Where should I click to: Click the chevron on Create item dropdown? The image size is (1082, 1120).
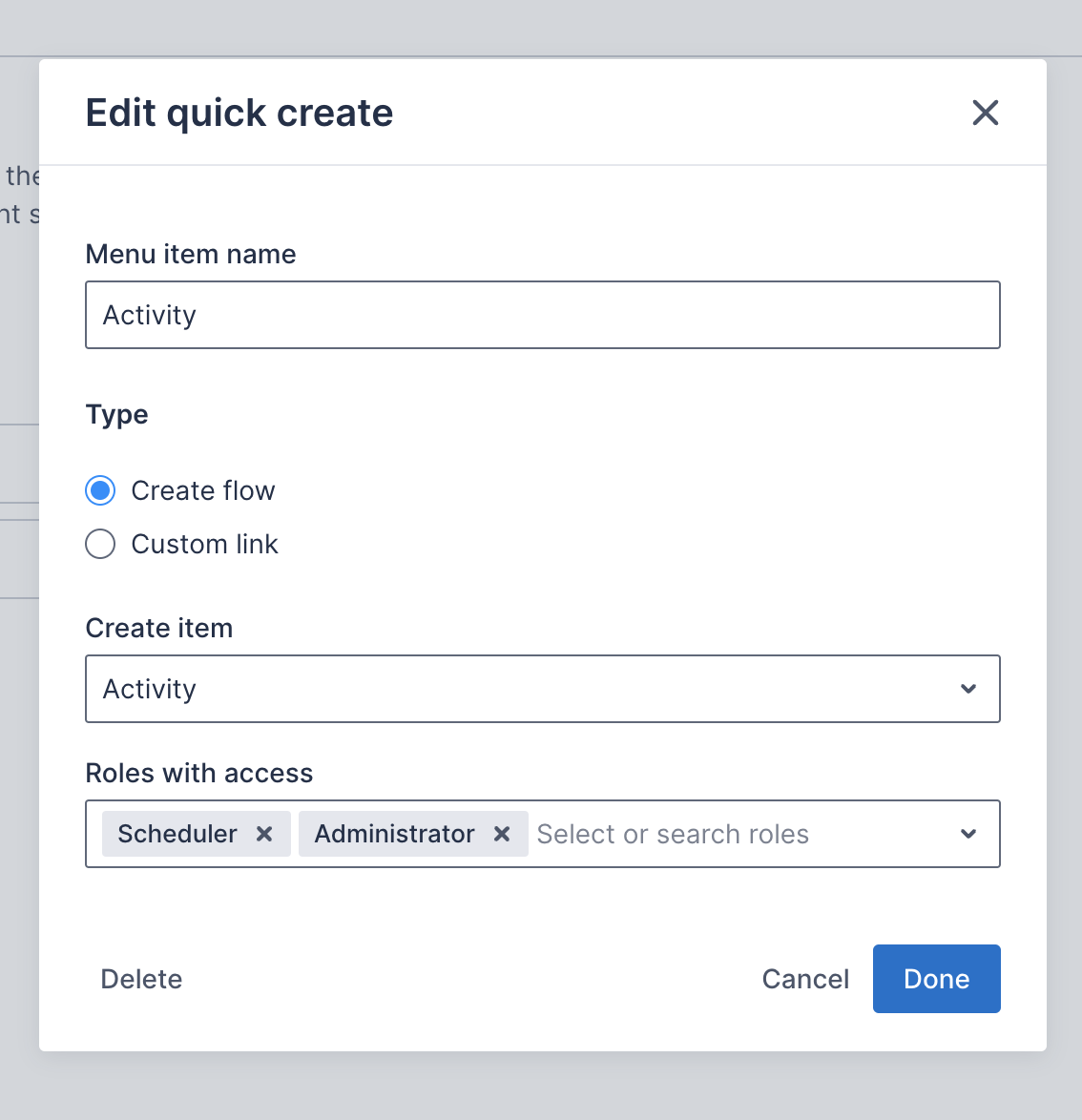point(968,689)
